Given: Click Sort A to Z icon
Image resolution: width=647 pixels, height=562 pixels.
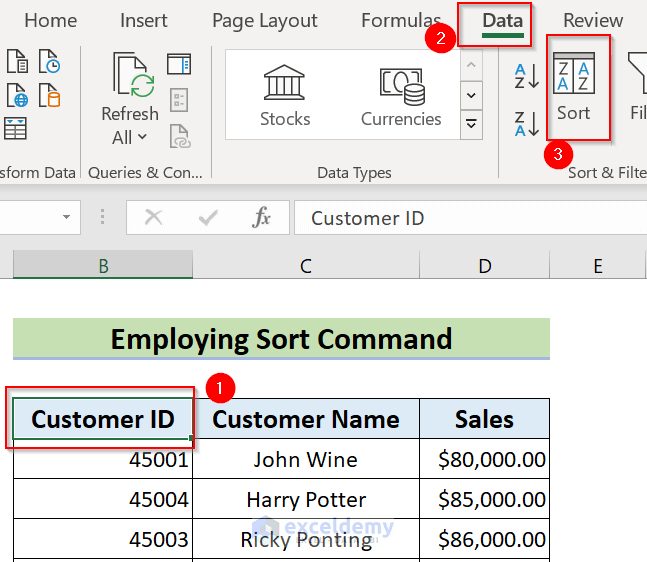Looking at the screenshot, I should coord(526,76).
